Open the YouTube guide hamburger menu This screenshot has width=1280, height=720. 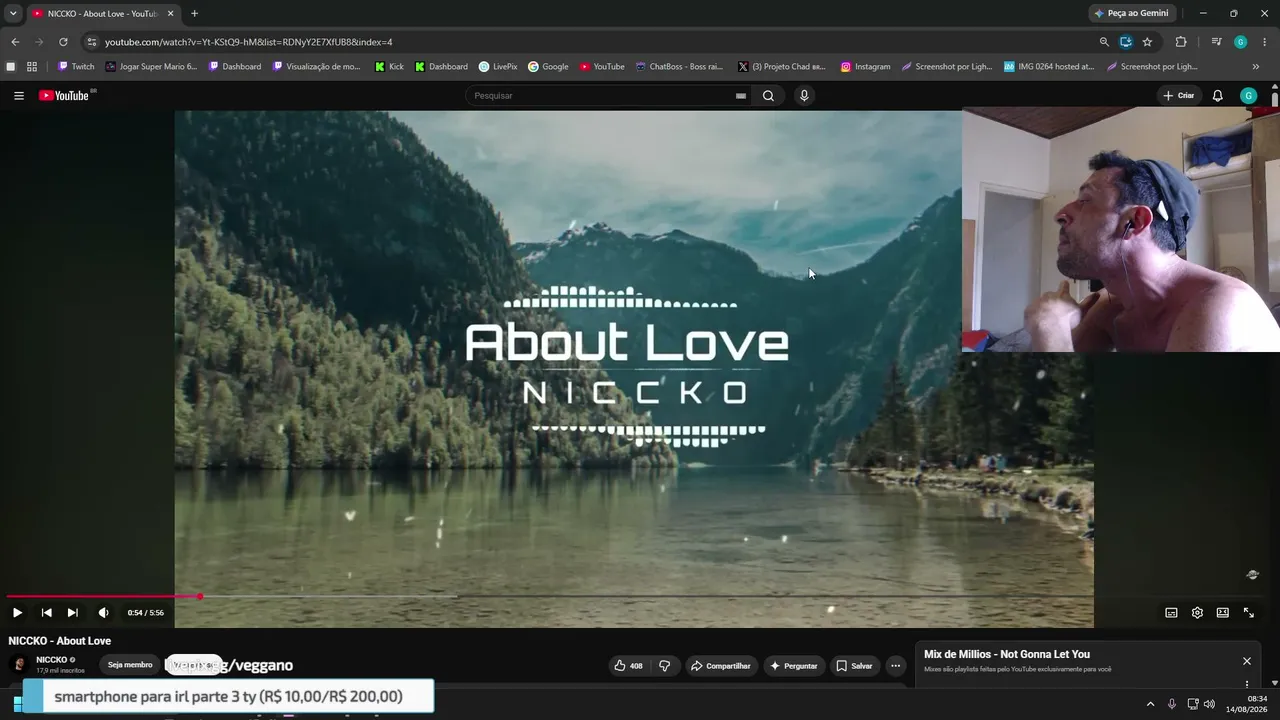click(19, 96)
